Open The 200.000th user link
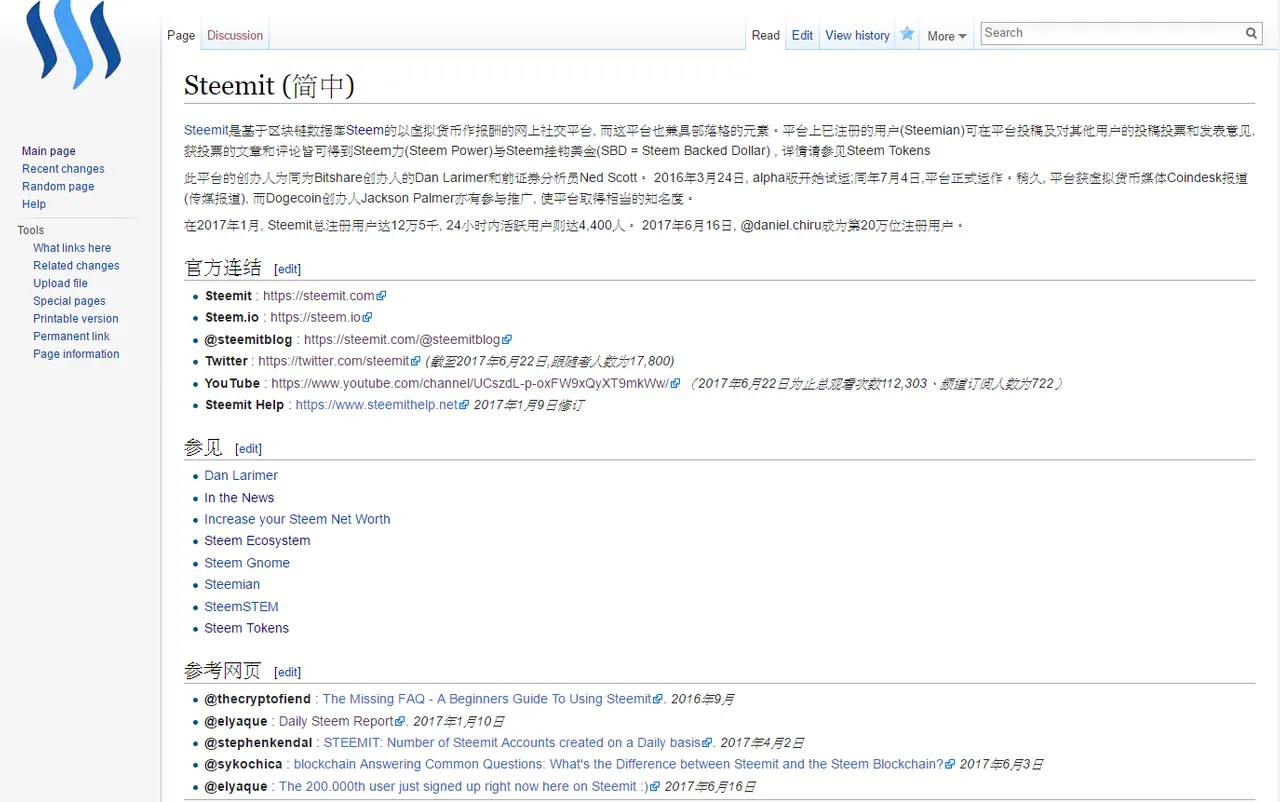Image resolution: width=1280 pixels, height=802 pixels. pos(469,786)
